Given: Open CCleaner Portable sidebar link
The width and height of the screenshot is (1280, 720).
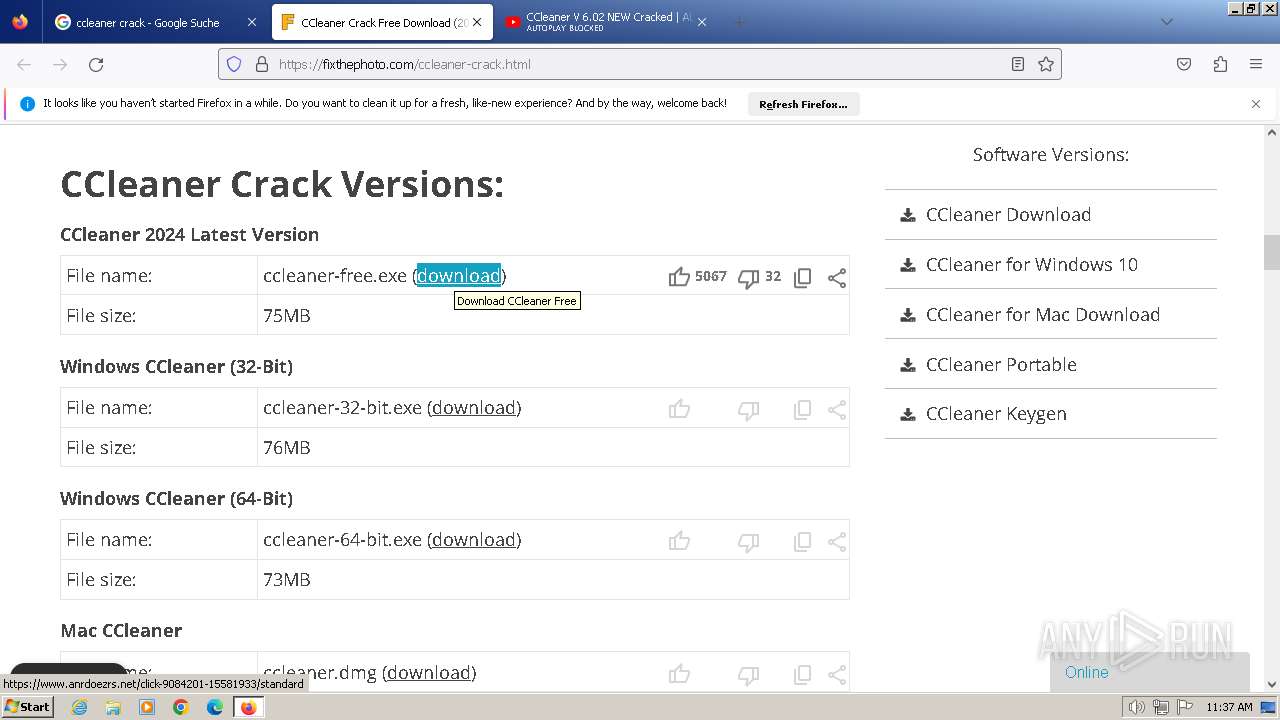Looking at the screenshot, I should coord(1001,364).
